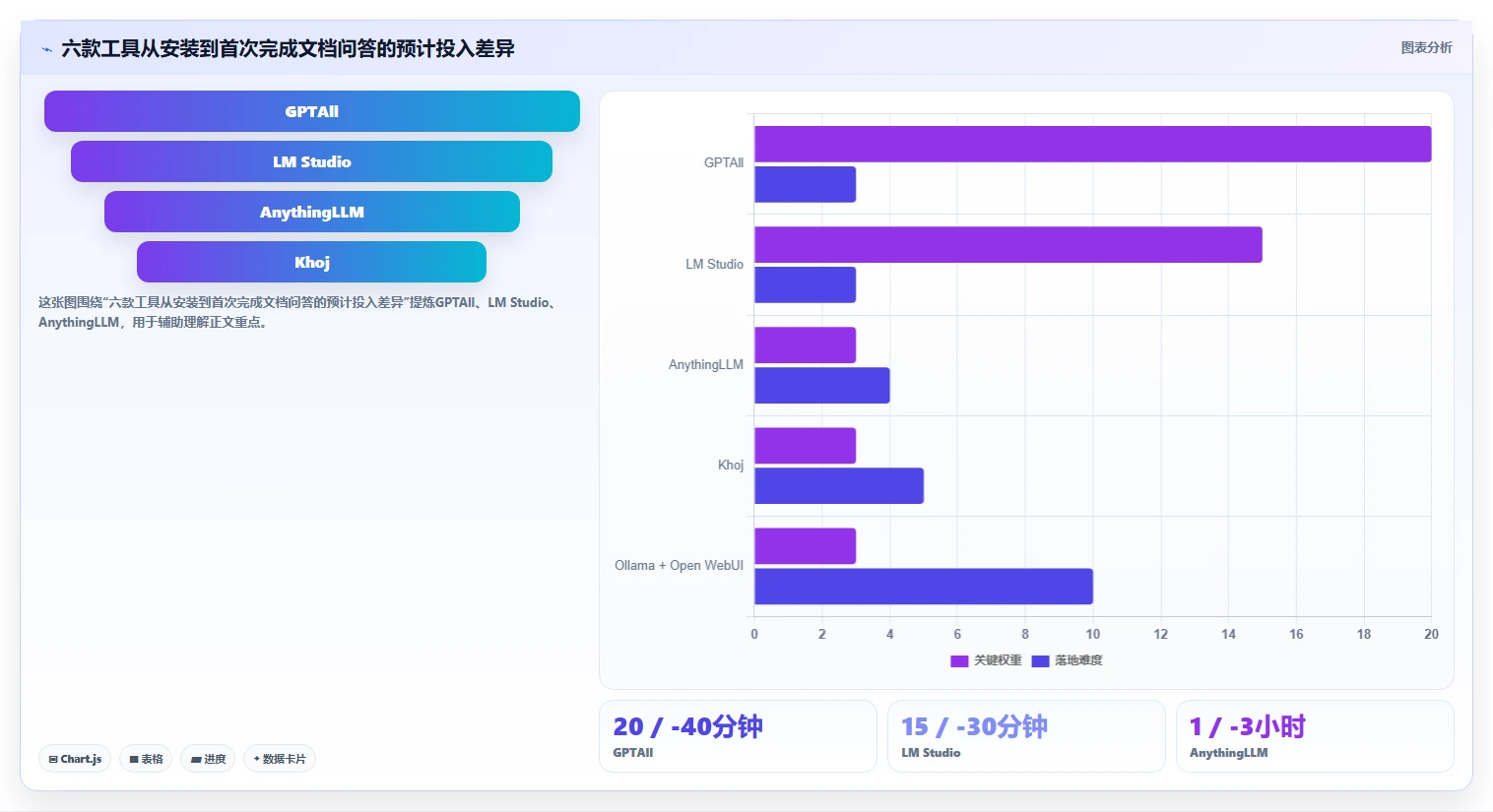Click the GPTAll axis label in chart
The image size is (1493, 812).
(x=724, y=163)
